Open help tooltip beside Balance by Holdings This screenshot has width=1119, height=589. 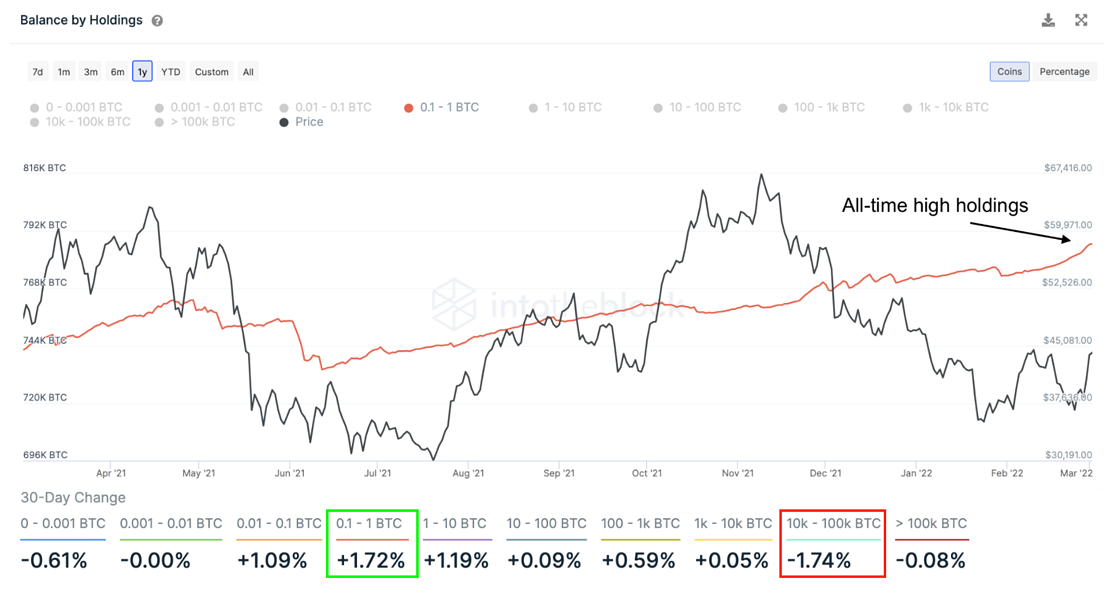pos(157,21)
